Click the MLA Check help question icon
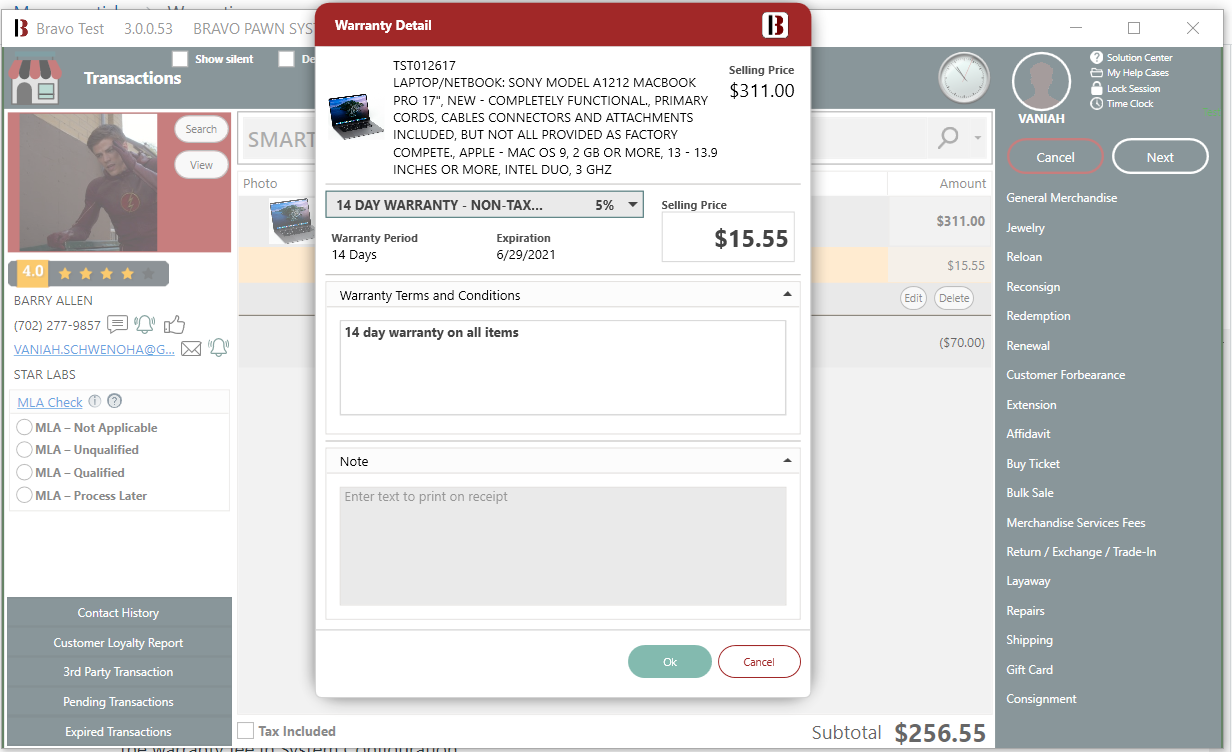The image size is (1232, 752). pos(115,401)
